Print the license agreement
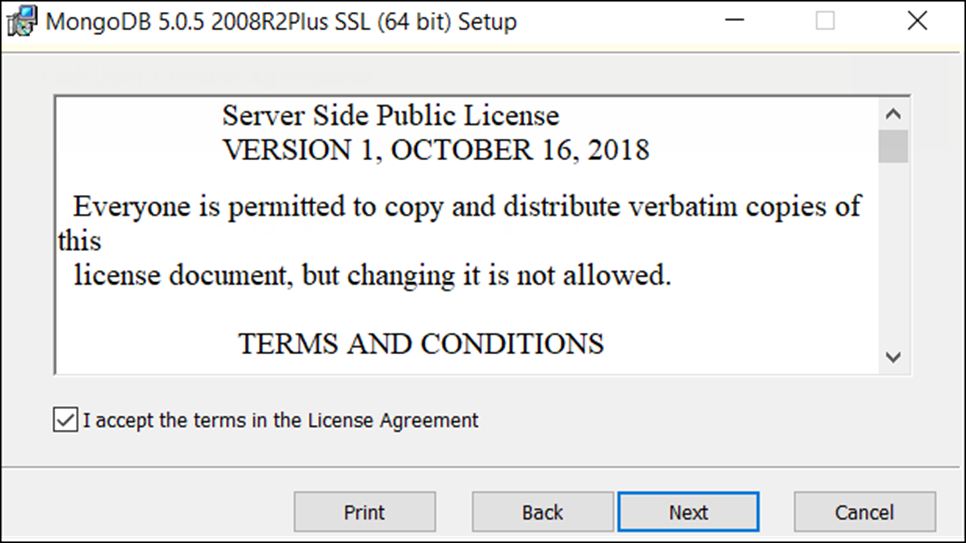This screenshot has width=966, height=543. tap(365, 512)
